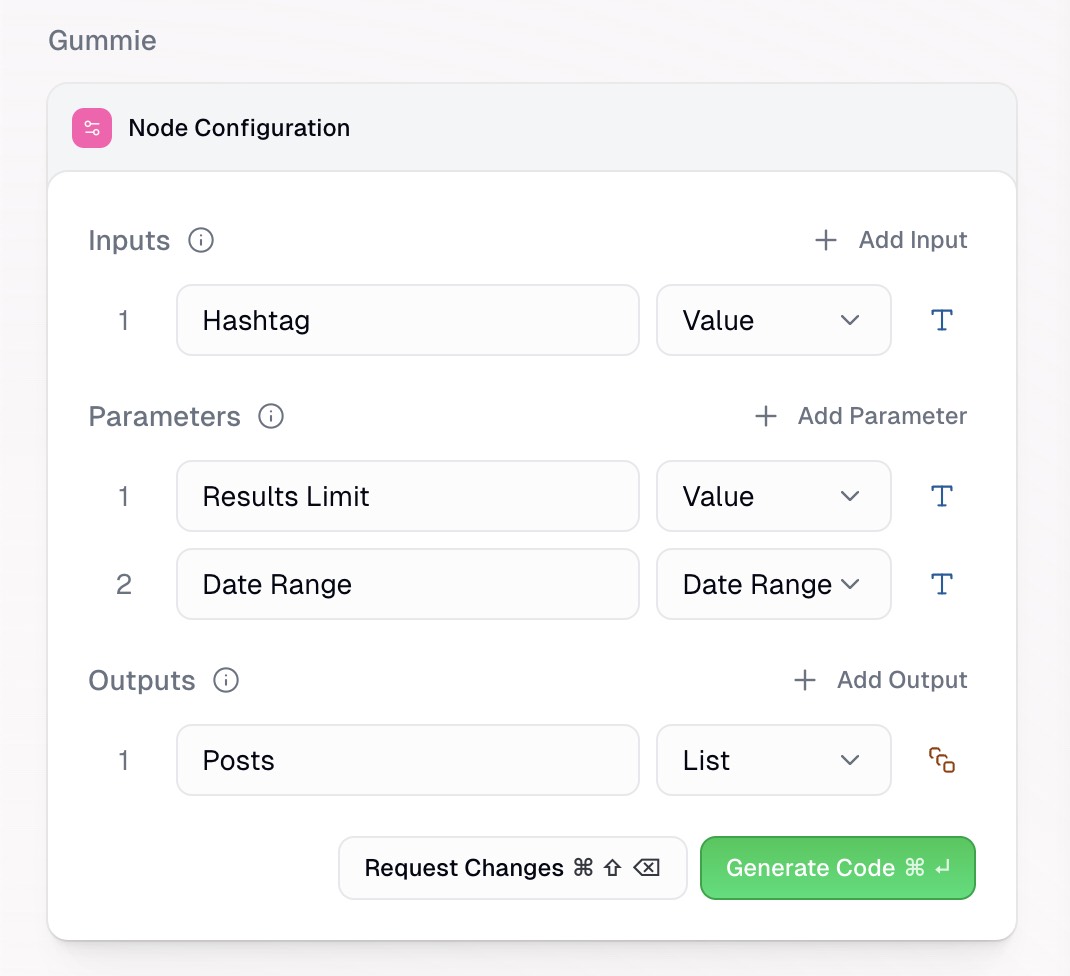
Task: Click the info icon beside Outputs
Action: [226, 680]
